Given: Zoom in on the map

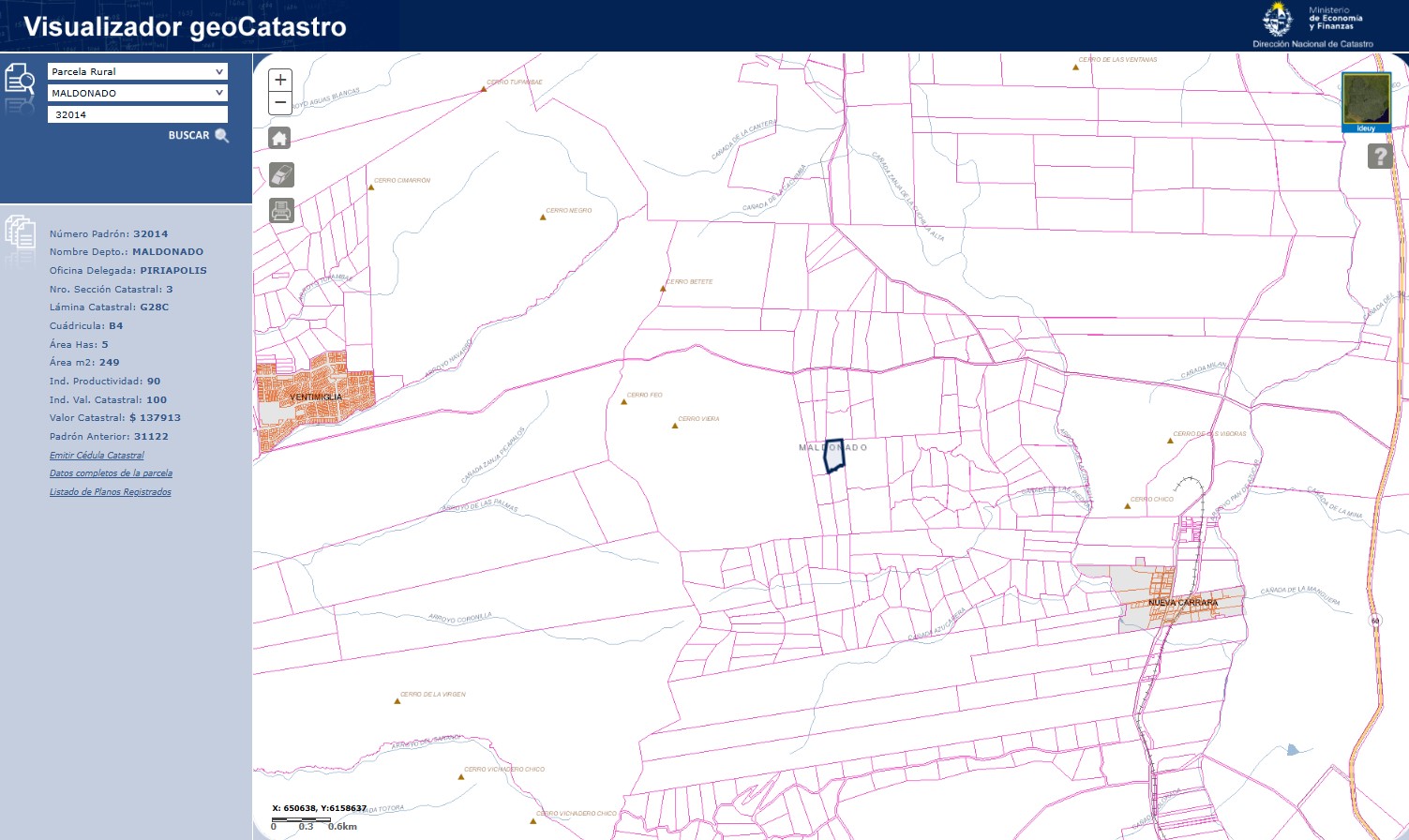Looking at the screenshot, I should [x=280, y=81].
